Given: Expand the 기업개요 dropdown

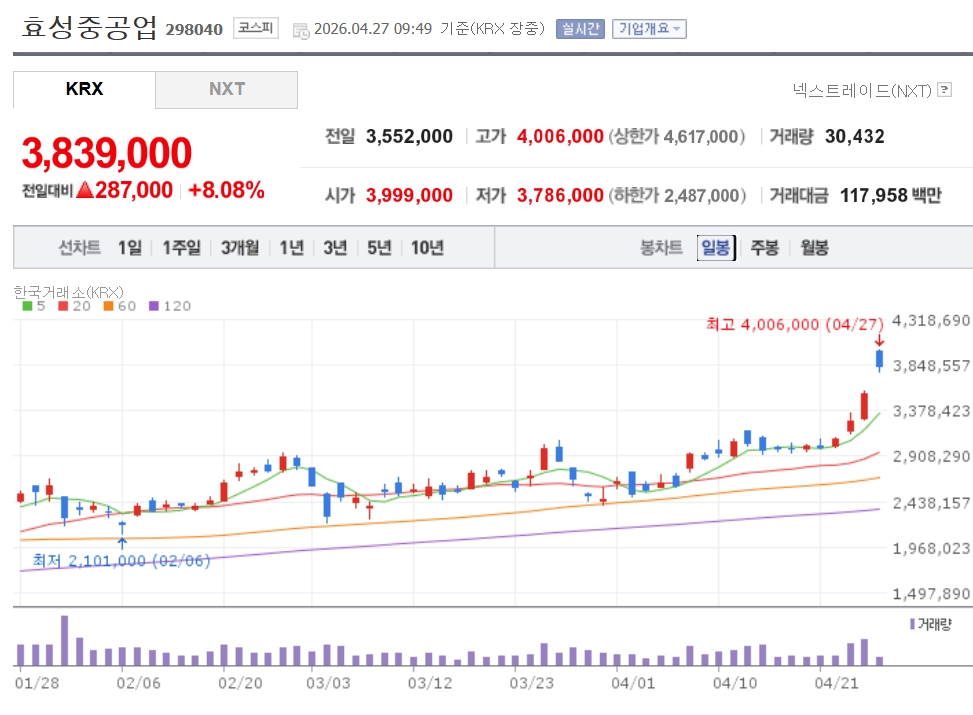Looking at the screenshot, I should [x=649, y=28].
